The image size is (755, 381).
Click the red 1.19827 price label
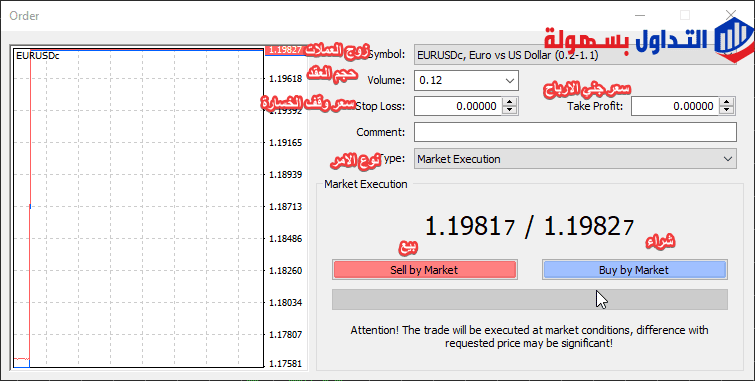point(285,50)
